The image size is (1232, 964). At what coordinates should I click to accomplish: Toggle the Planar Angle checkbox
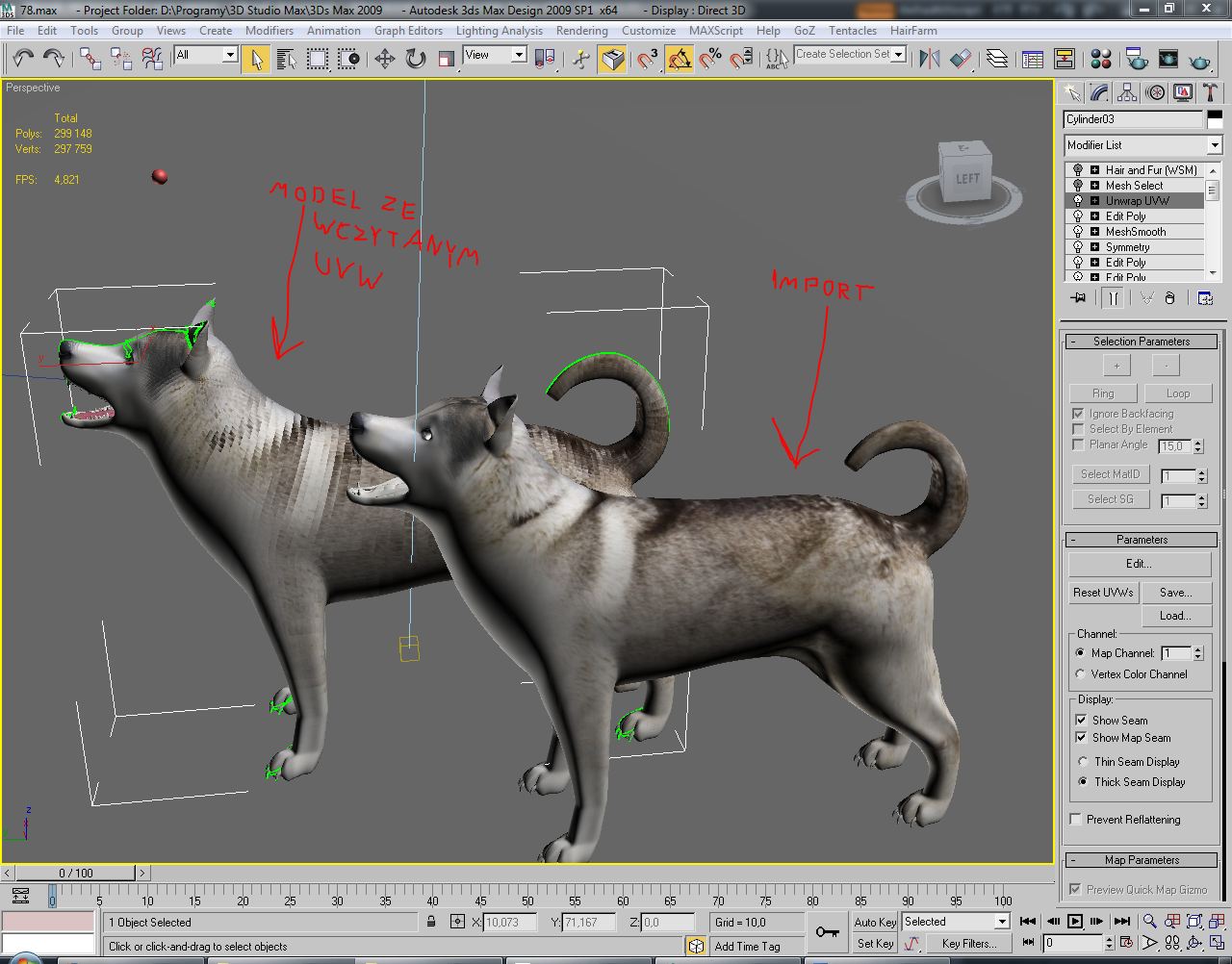point(1078,444)
